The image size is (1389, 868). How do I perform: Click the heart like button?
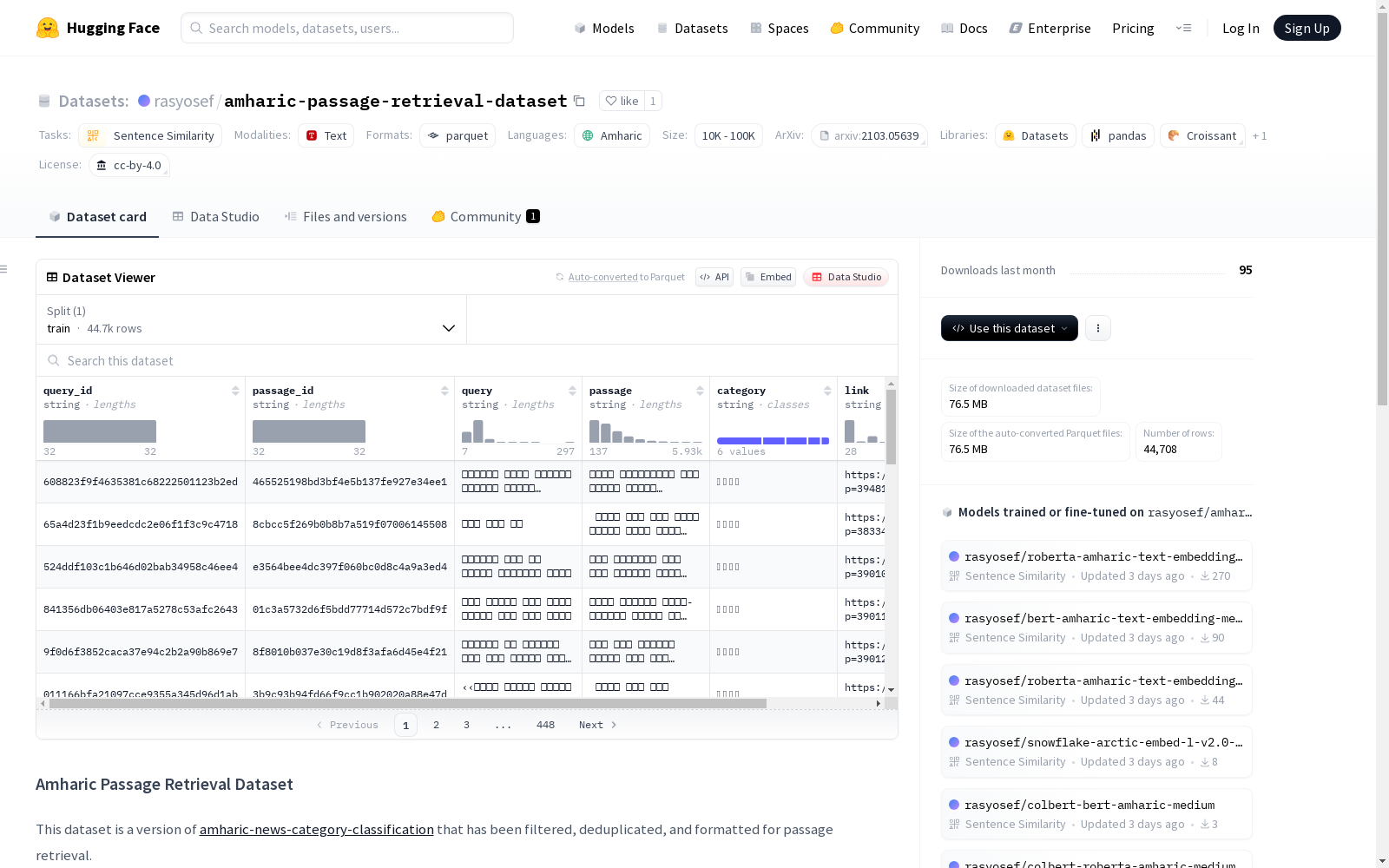coord(622,101)
